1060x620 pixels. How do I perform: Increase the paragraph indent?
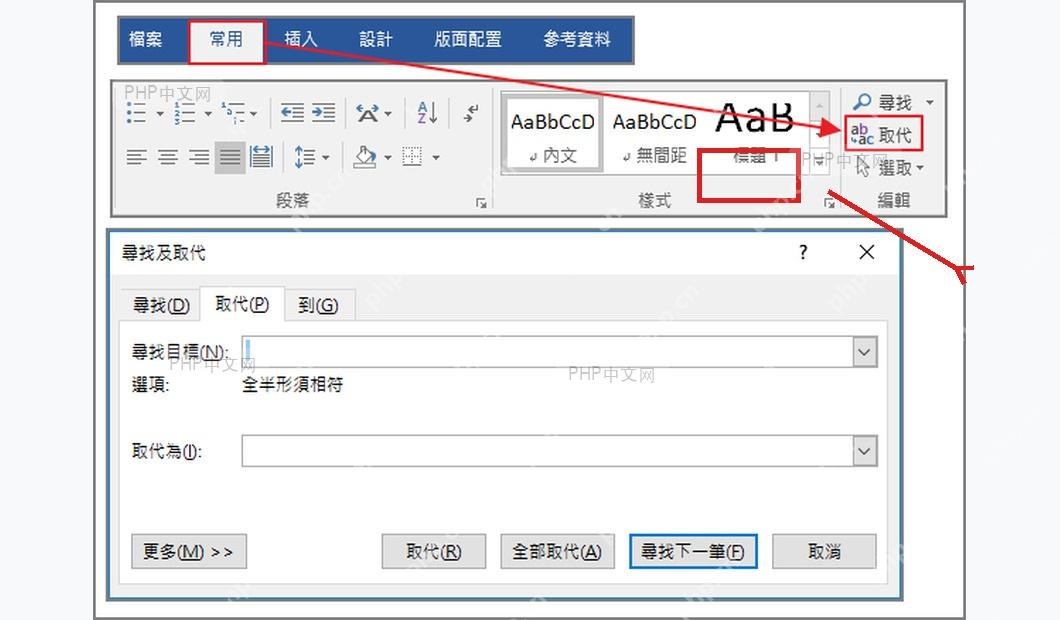323,113
